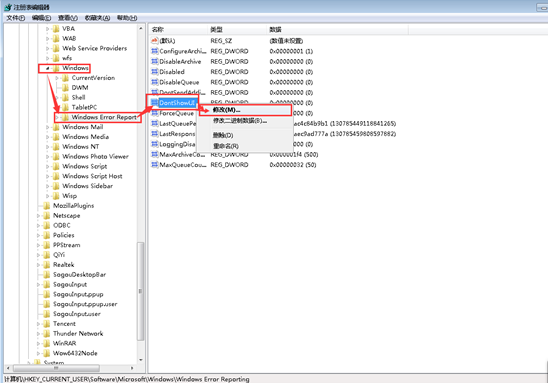Select the SogouDesktopBar key

click(79, 275)
